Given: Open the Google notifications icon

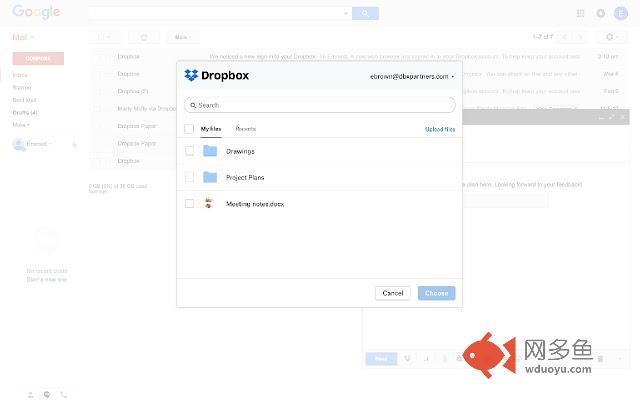Looking at the screenshot, I should point(600,13).
